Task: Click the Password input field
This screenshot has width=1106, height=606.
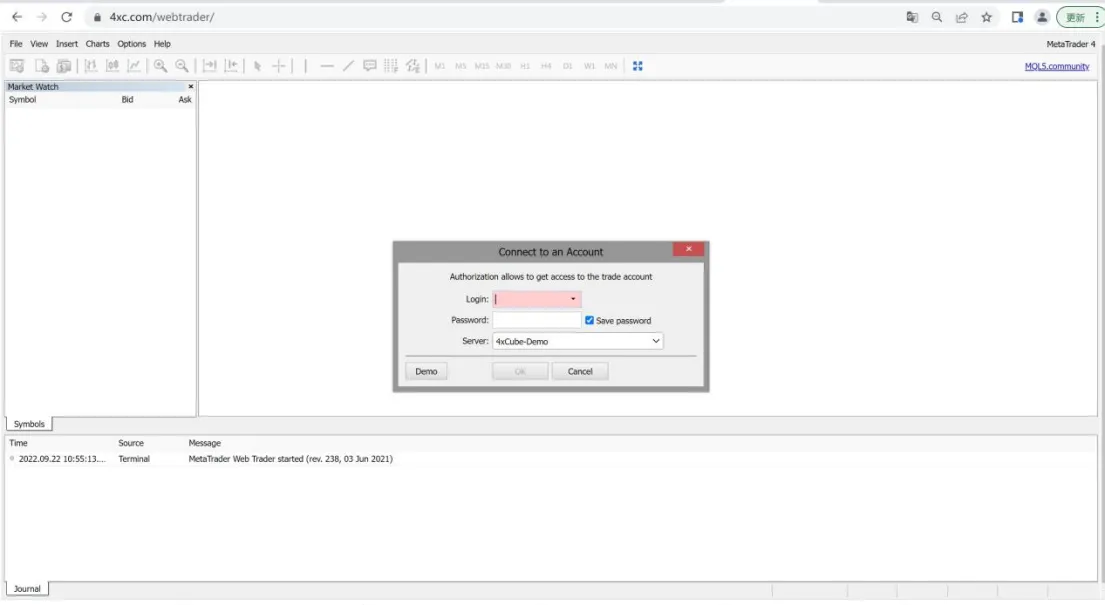Action: click(537, 320)
